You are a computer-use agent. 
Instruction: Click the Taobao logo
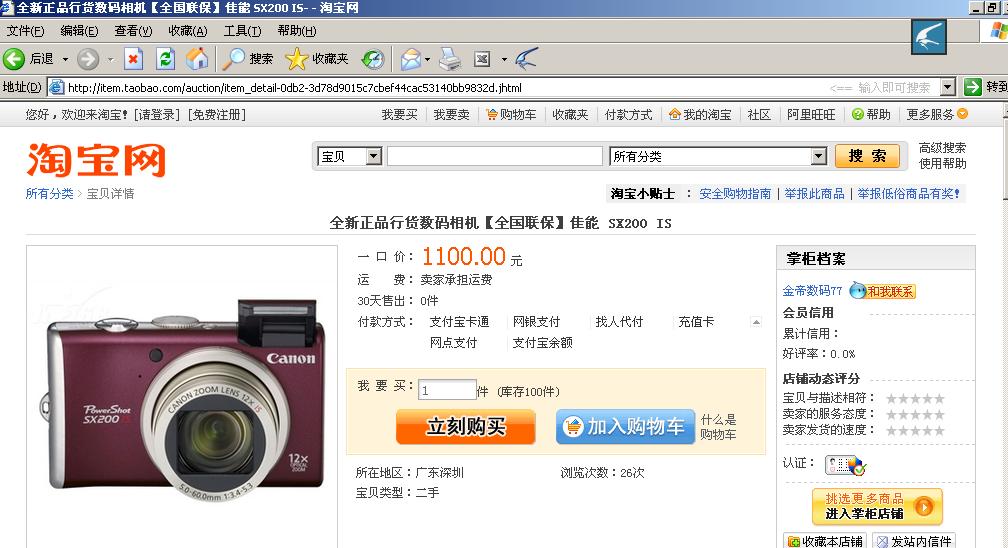pos(96,160)
